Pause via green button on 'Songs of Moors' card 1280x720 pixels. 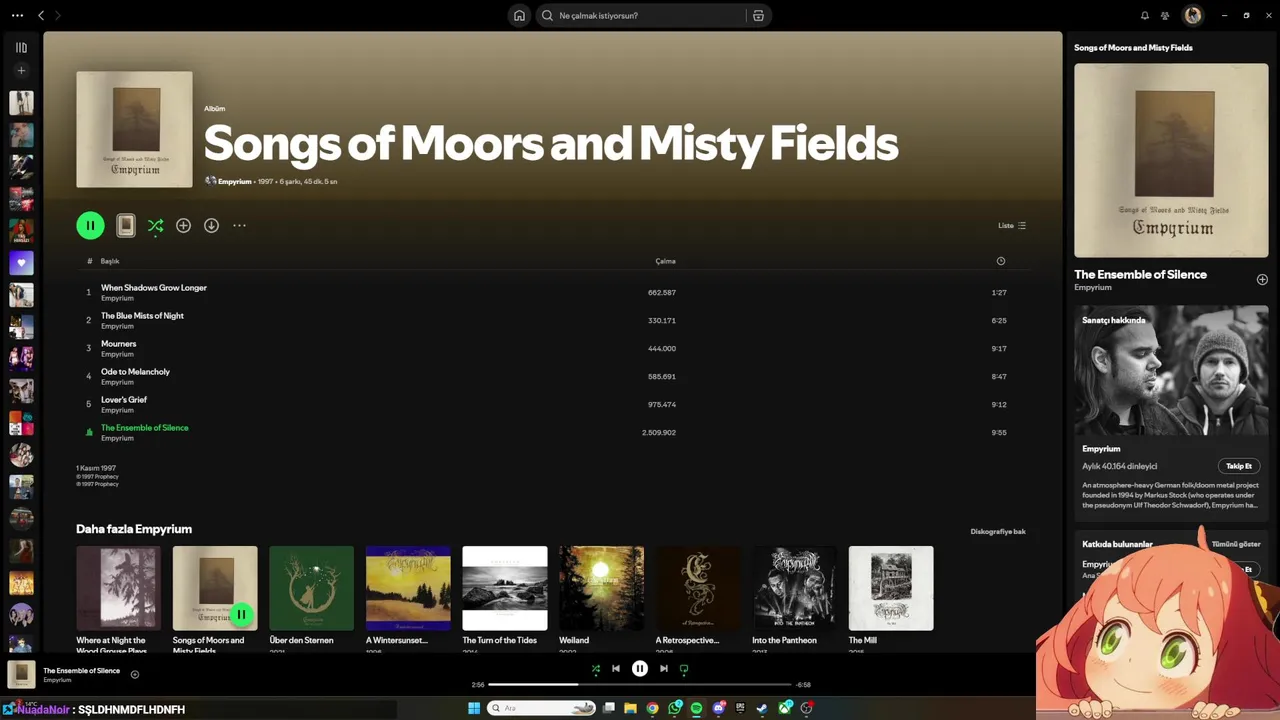click(241, 614)
